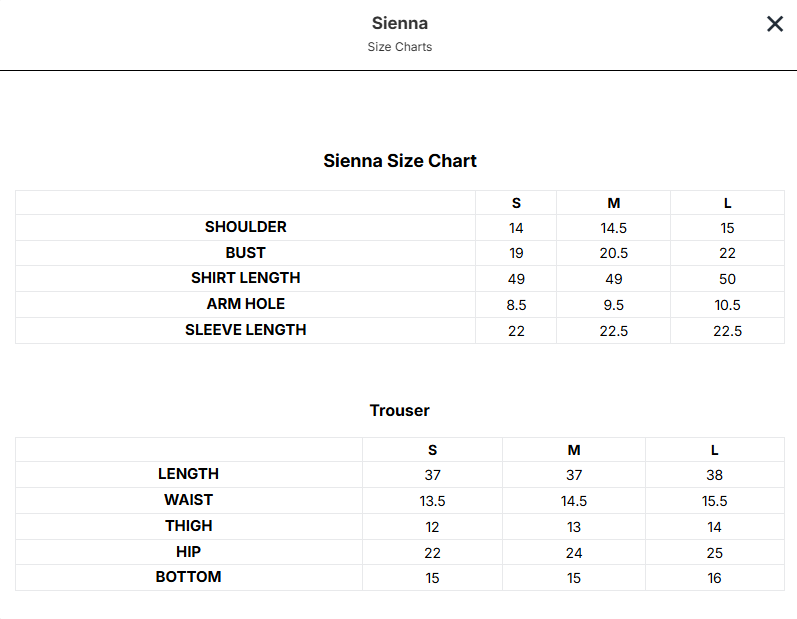Click the 20.5 bust value for medium
Viewport: 797px width, 619px height.
(614, 253)
